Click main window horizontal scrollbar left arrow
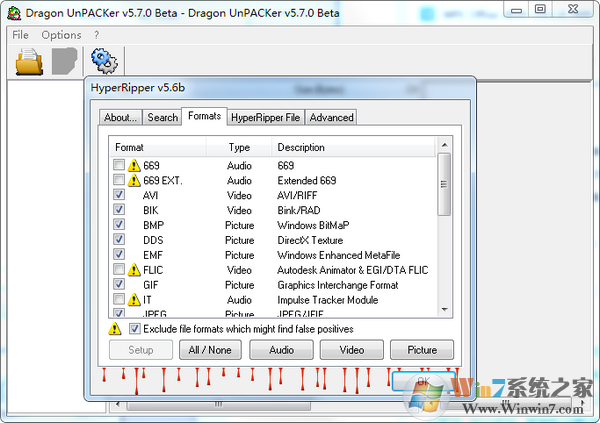Image resolution: width=600 pixels, height=423 pixels. click(x=117, y=404)
